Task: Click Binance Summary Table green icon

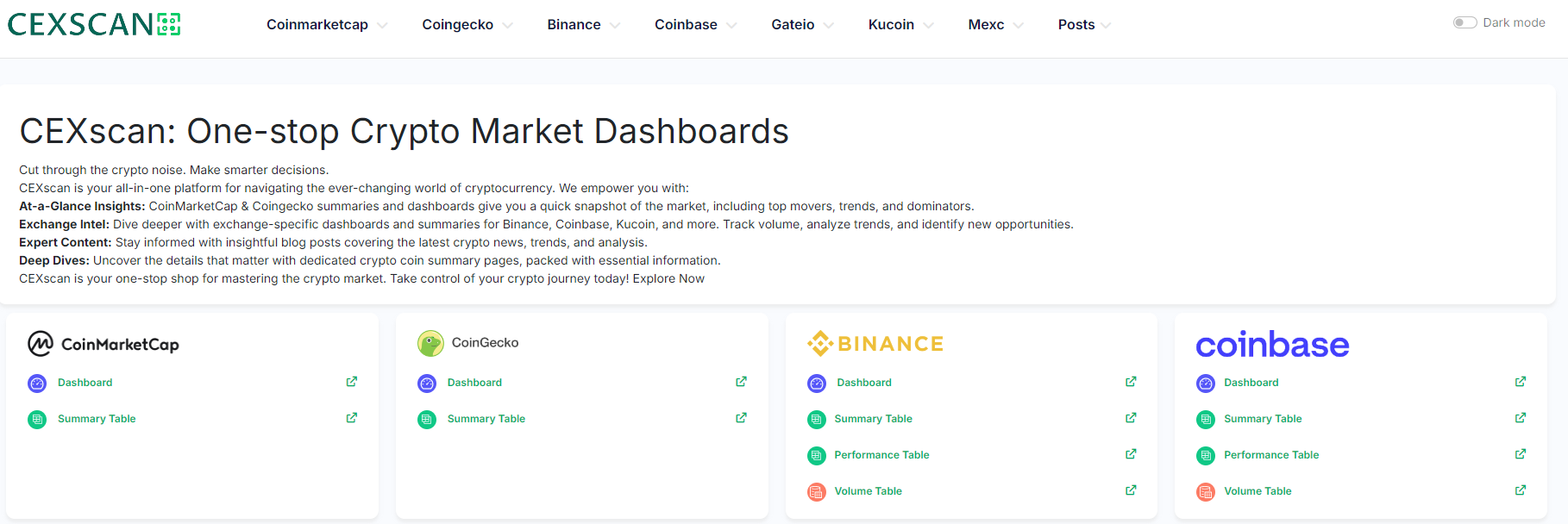Action: (817, 420)
